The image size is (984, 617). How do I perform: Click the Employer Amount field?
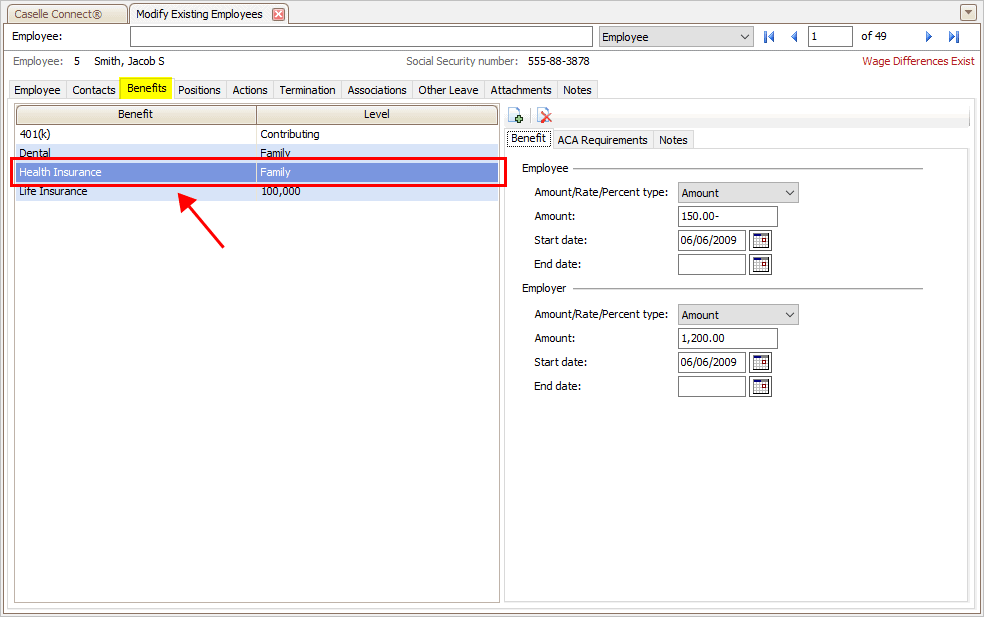[727, 339]
